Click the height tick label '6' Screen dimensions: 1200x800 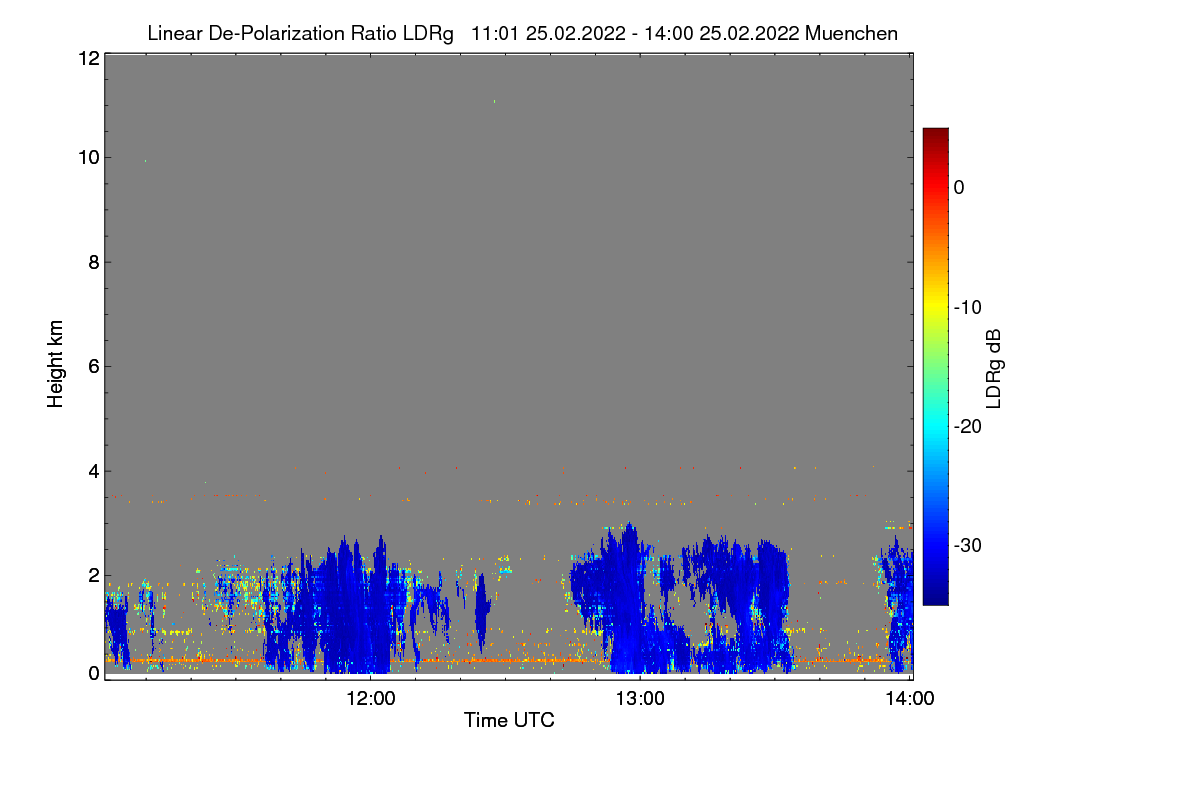(x=94, y=366)
